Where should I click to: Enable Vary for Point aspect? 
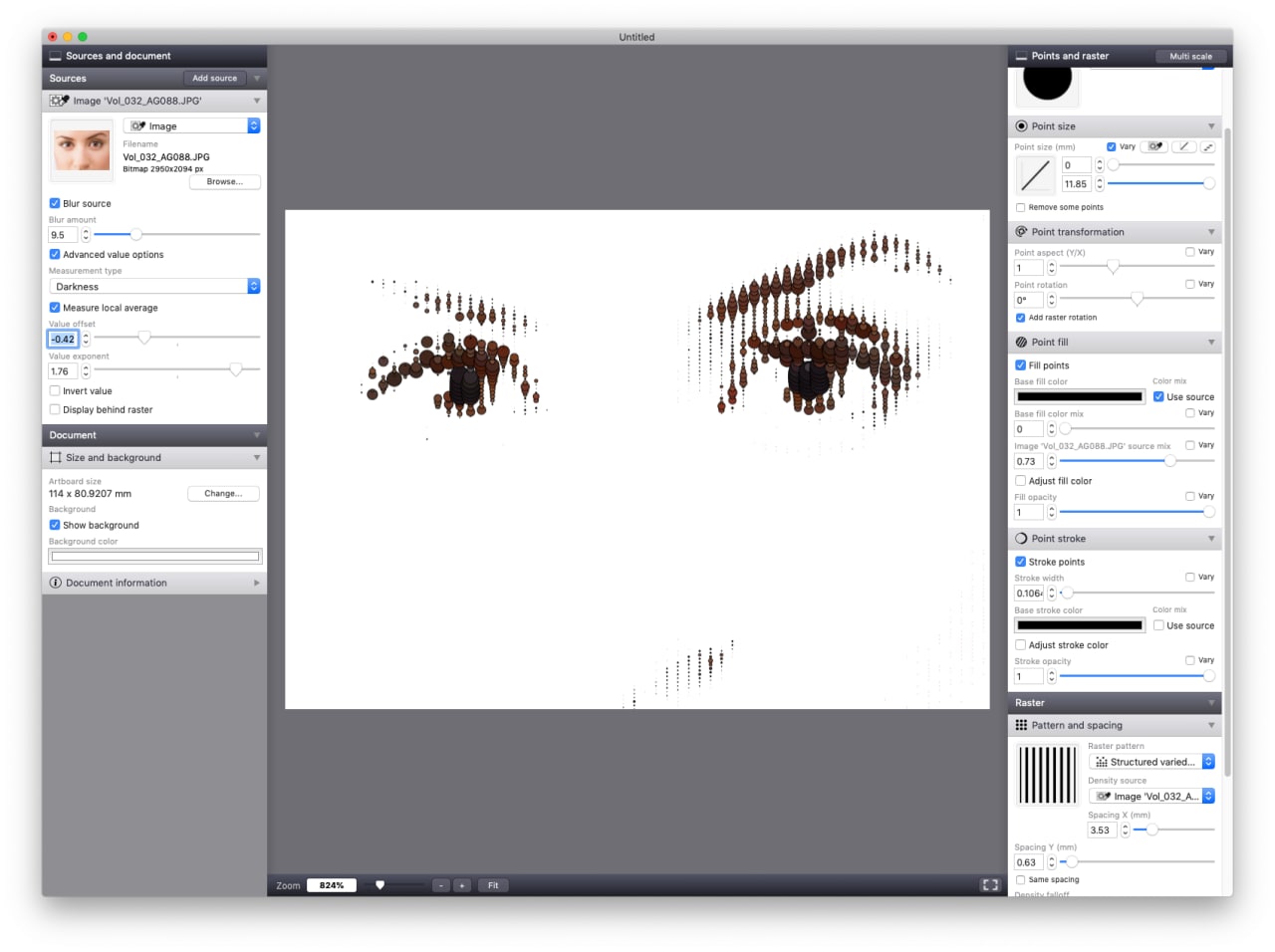(1190, 252)
